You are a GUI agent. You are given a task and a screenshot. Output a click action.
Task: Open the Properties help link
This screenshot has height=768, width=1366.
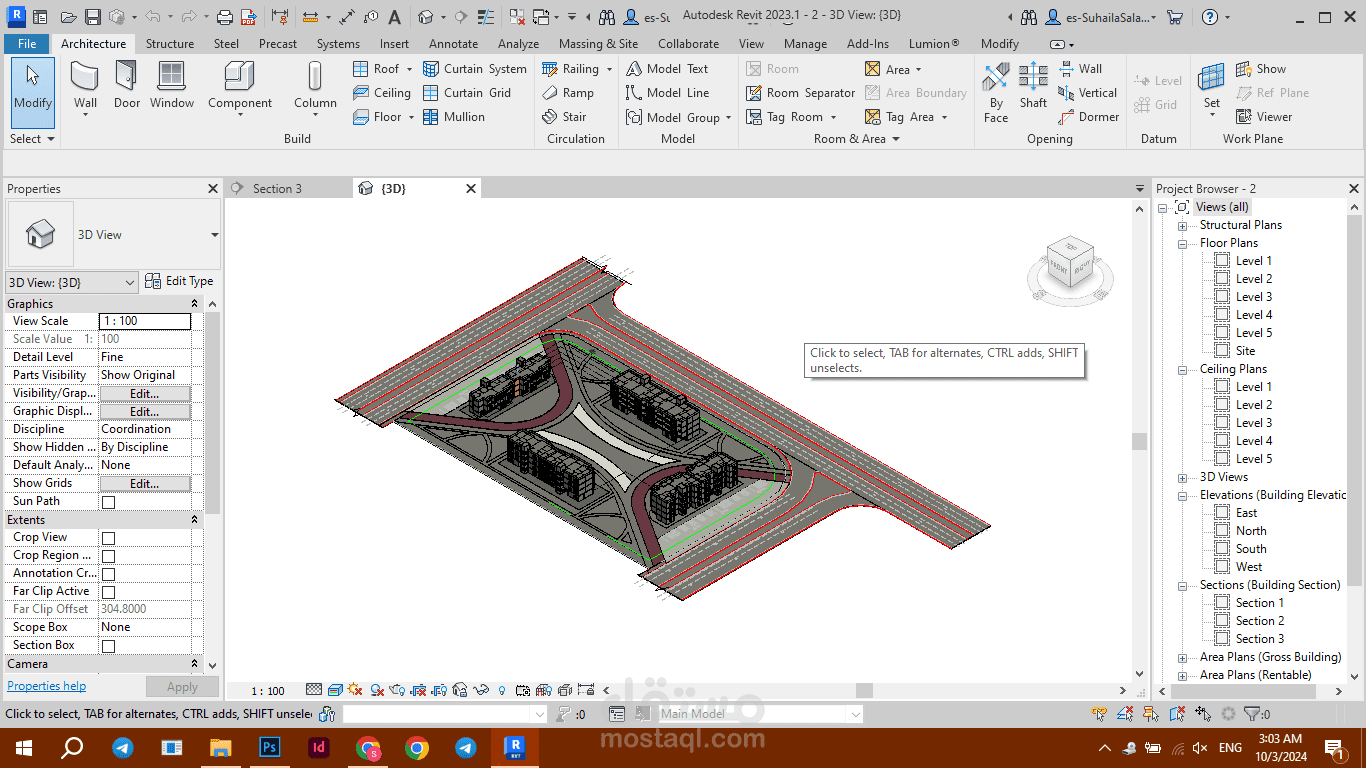46,686
